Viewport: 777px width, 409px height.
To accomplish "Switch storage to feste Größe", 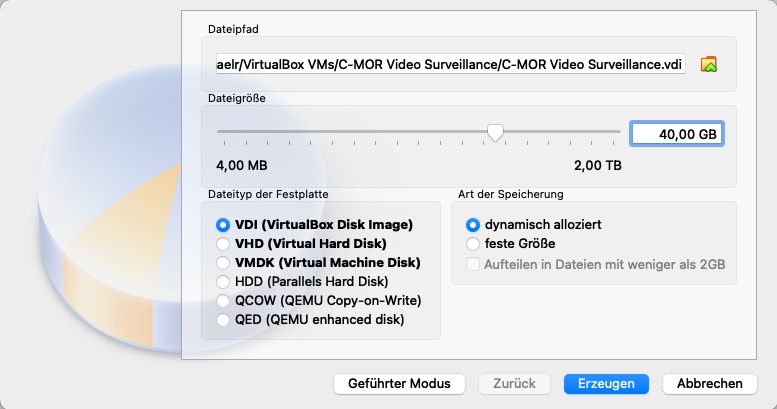I will (x=473, y=243).
